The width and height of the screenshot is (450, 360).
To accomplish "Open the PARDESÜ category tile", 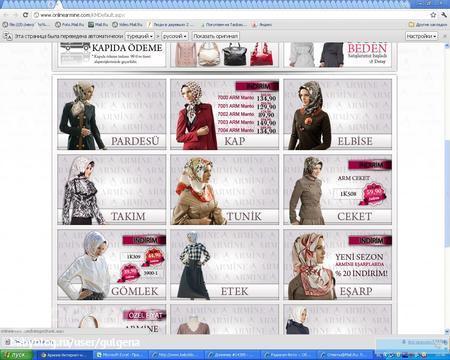I will point(111,114).
